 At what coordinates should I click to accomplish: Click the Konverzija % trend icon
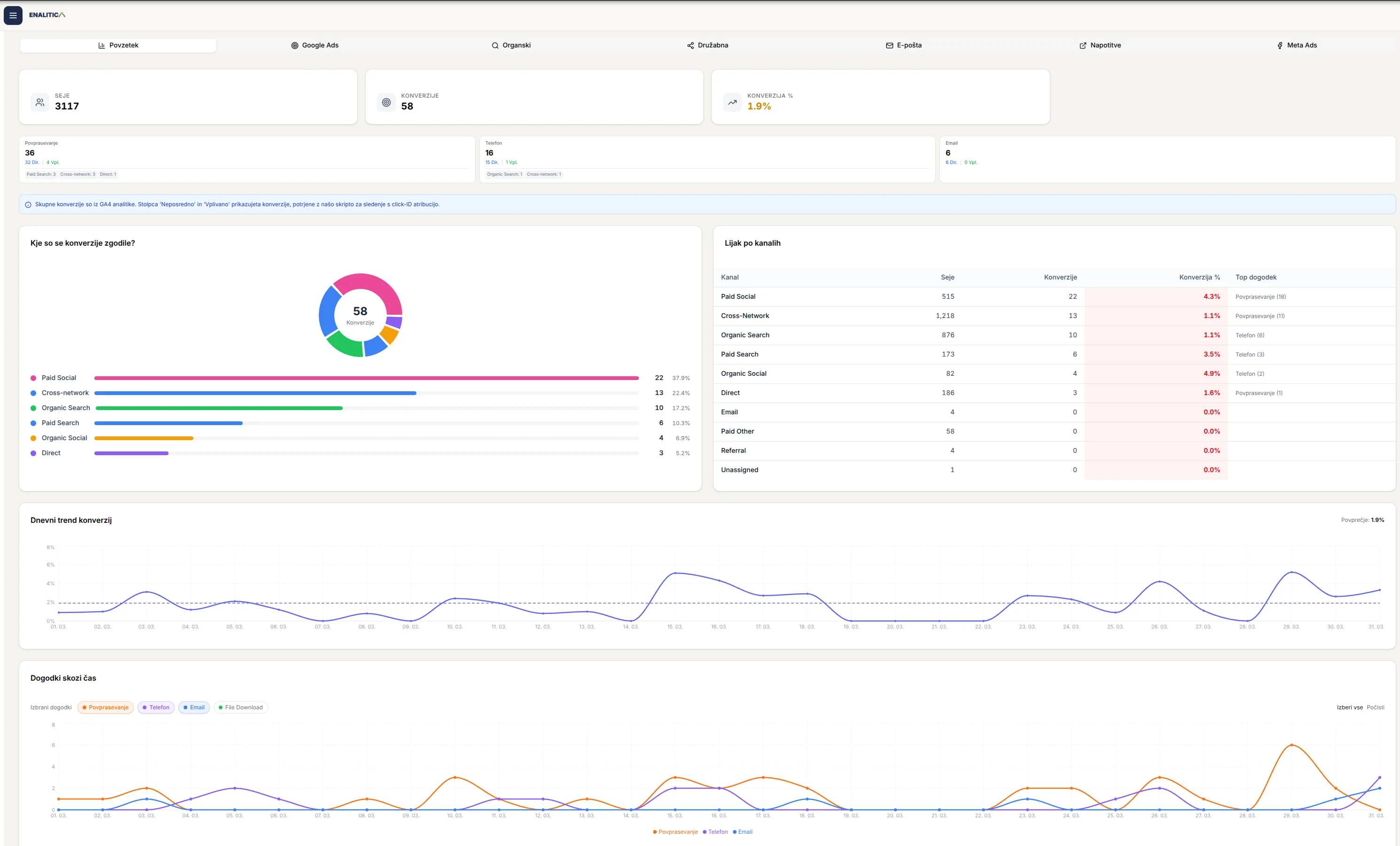pos(732,102)
